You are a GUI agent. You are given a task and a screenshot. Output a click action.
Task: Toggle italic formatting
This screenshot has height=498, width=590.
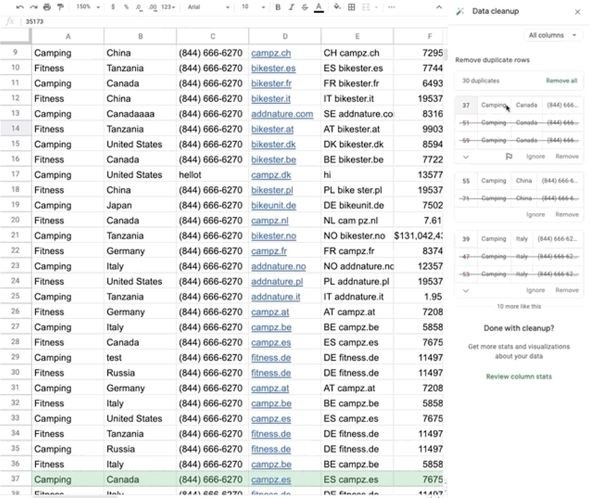tap(291, 7)
